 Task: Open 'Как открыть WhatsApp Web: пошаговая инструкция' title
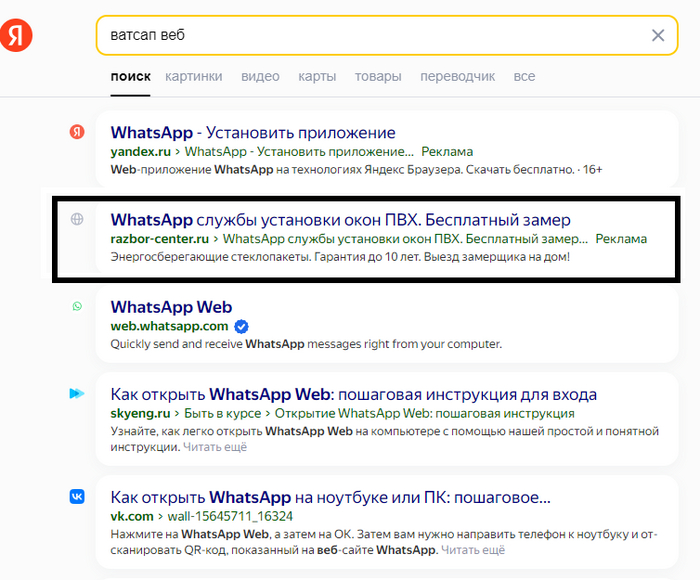[x=354, y=395]
